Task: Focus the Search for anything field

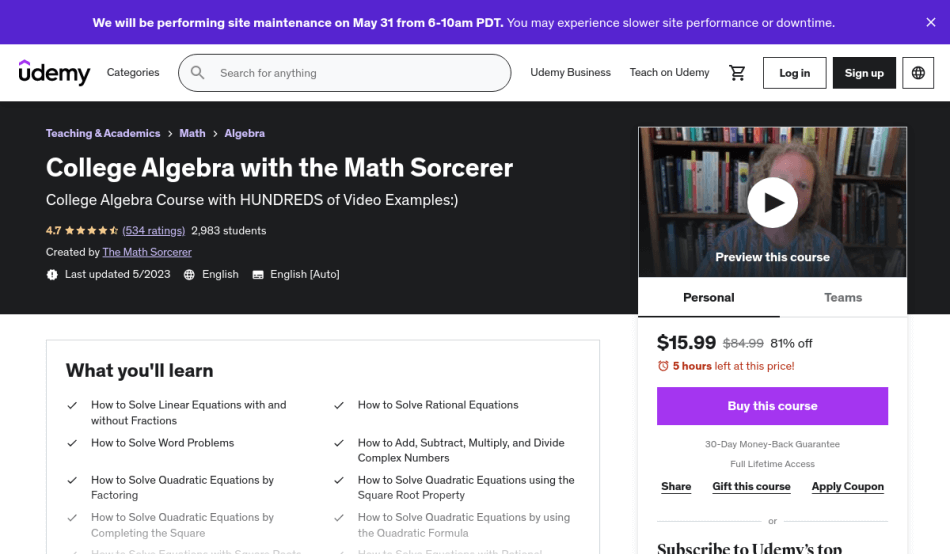Action: point(360,73)
